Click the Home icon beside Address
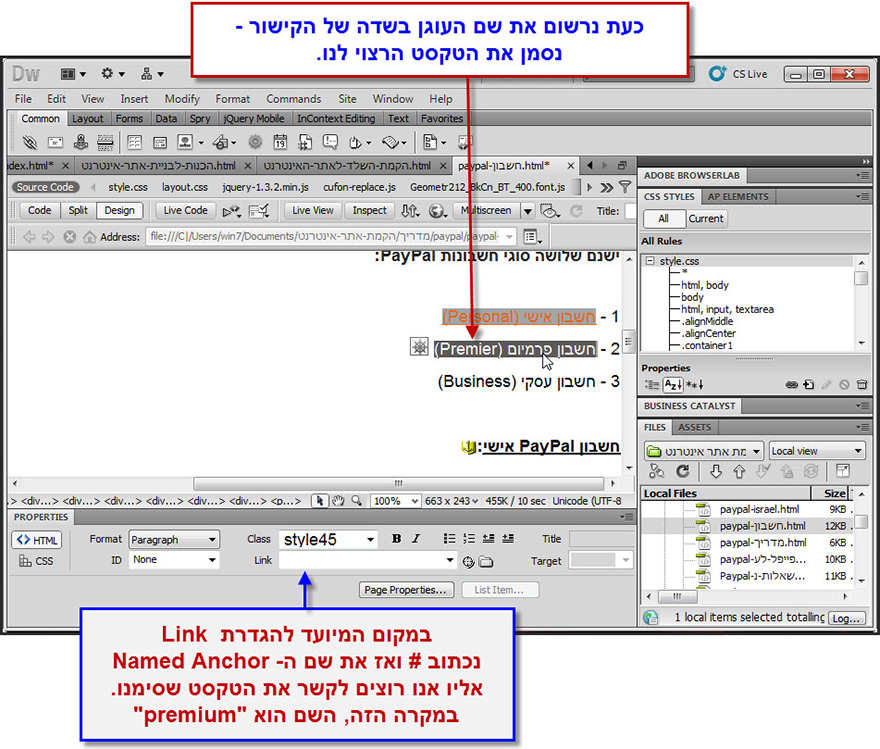 tap(89, 237)
